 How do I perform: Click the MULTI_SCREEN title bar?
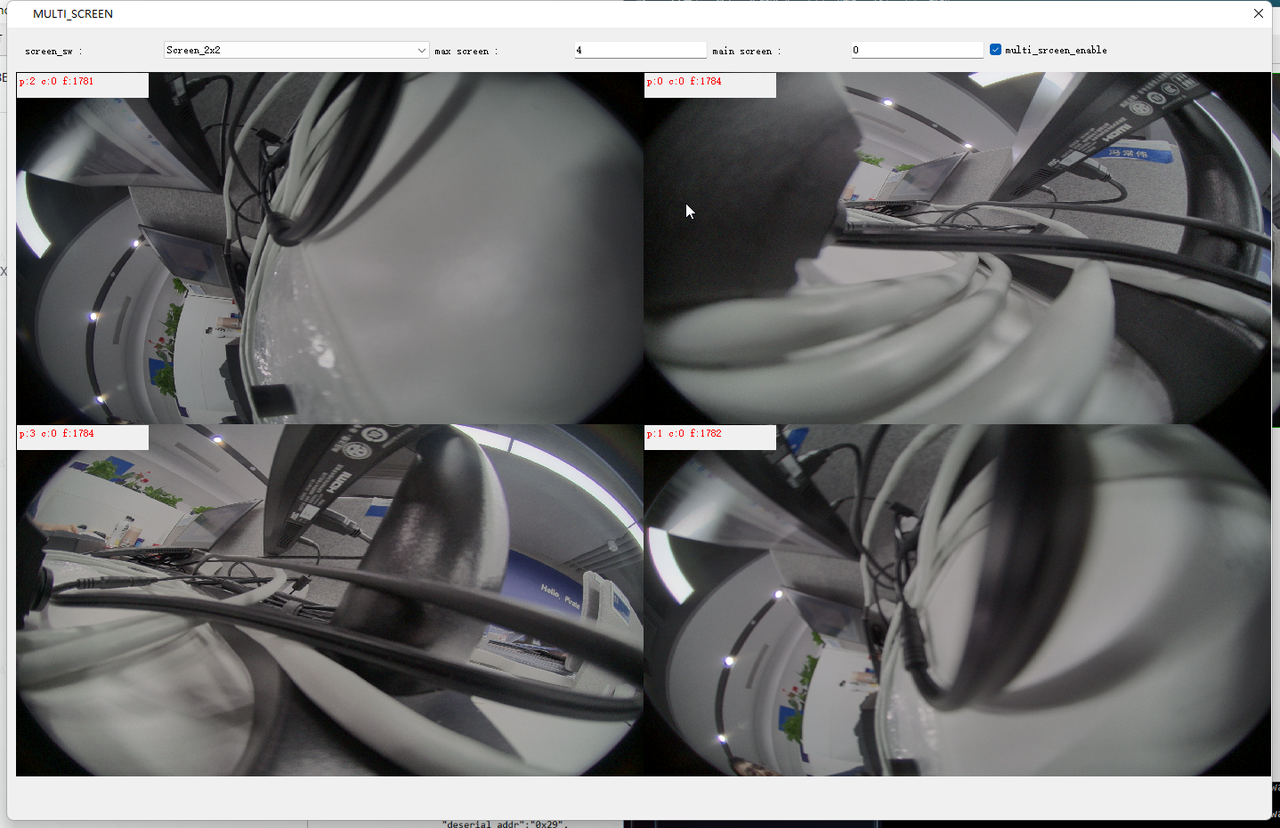[600, 14]
